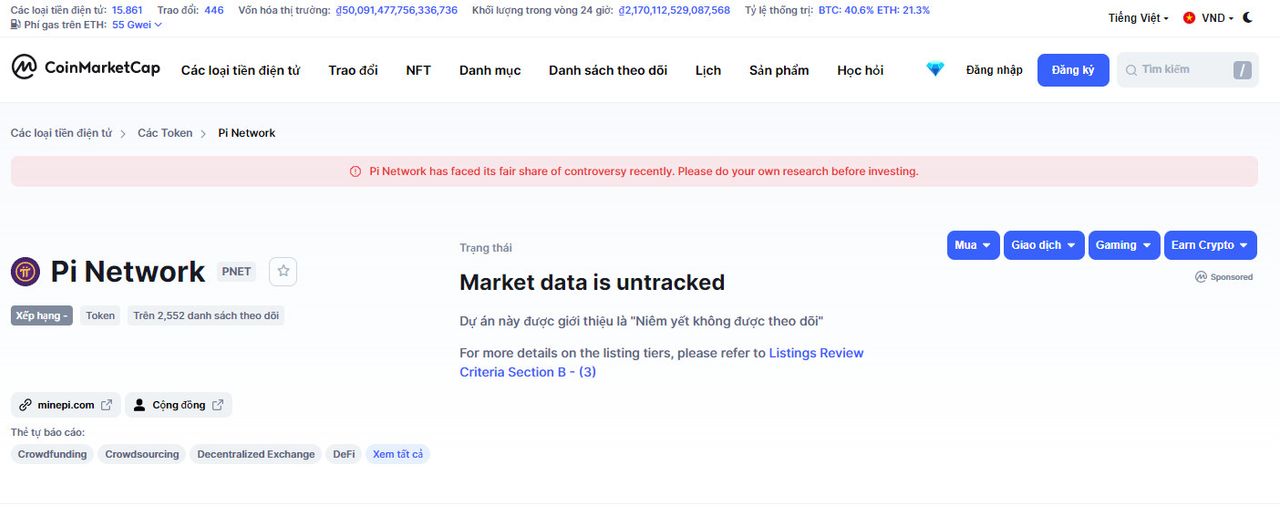This screenshot has height=527, width=1280.
Task: Click the Đăng ký signup button
Action: point(1073,70)
